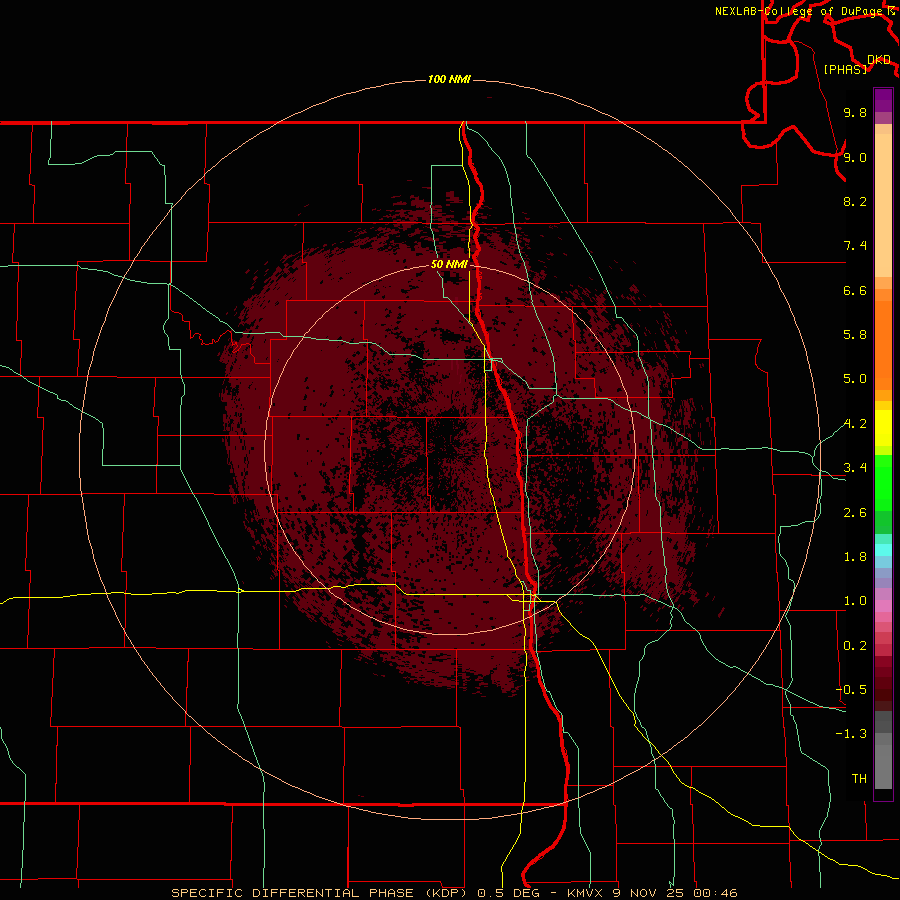Click the 8.2 value on the color scale

click(x=855, y=201)
